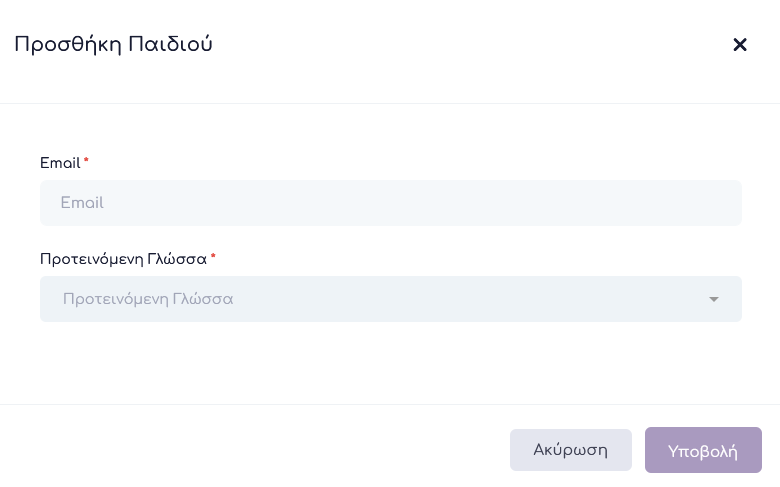Click the dropdown caret arrow icon
Viewport: 780px width, 487px height.
pyautogui.click(x=714, y=299)
